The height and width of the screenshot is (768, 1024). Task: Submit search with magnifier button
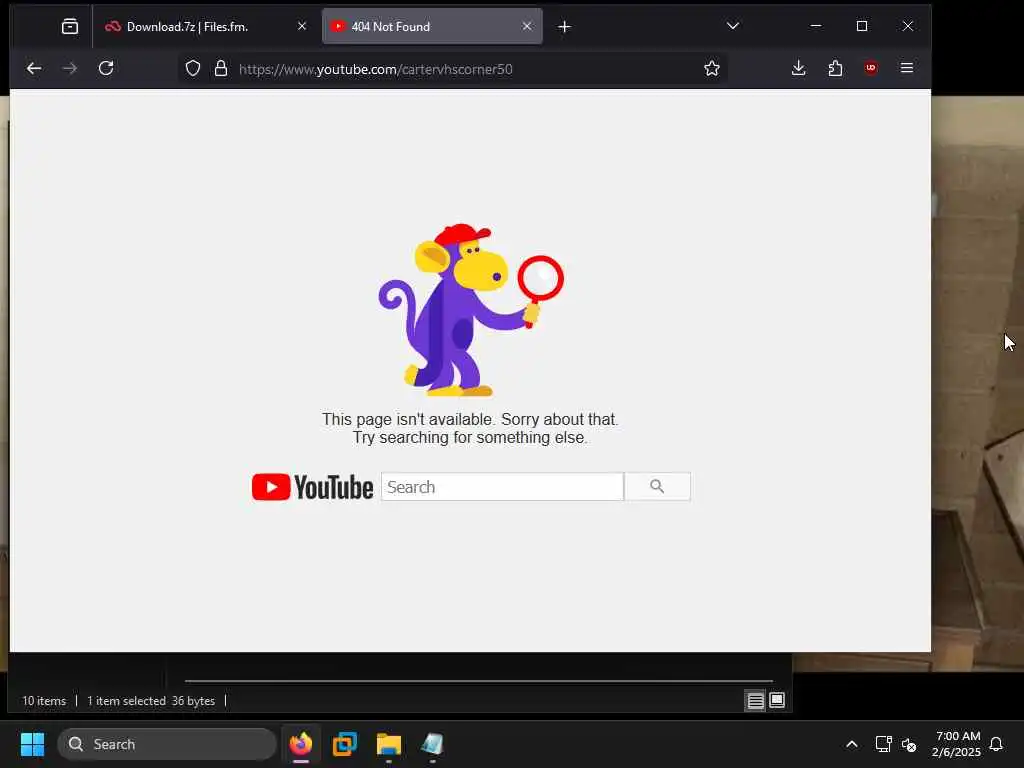657,487
